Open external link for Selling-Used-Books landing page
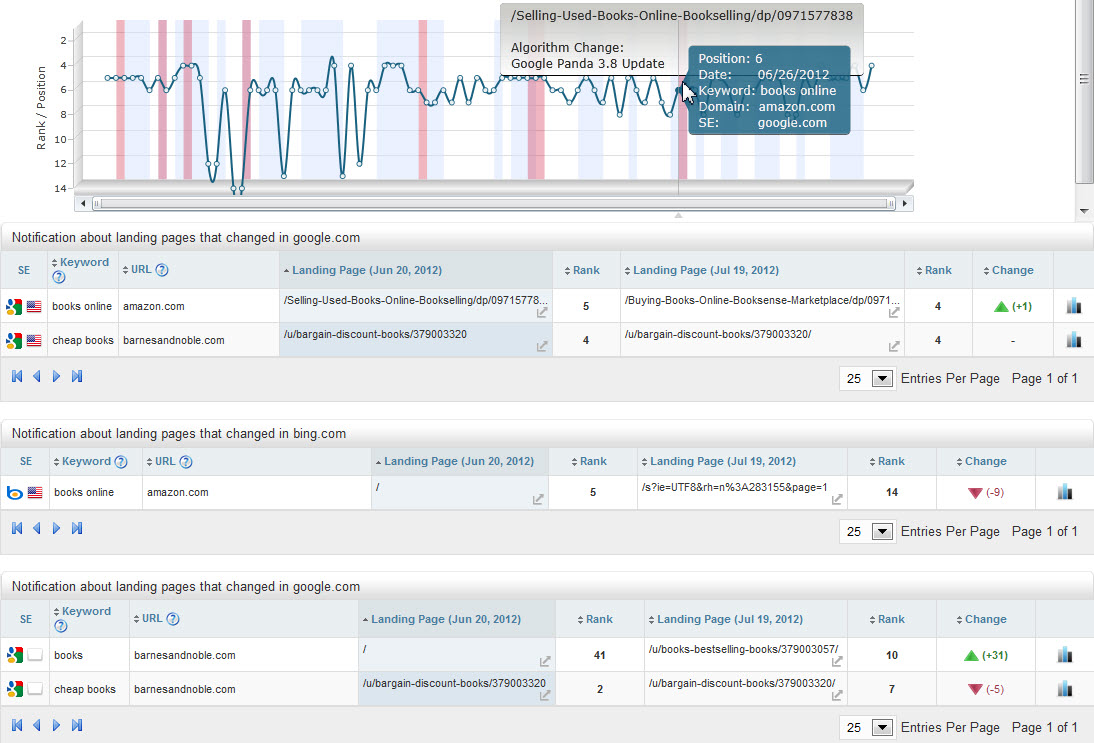This screenshot has width=1094, height=743. click(542, 313)
